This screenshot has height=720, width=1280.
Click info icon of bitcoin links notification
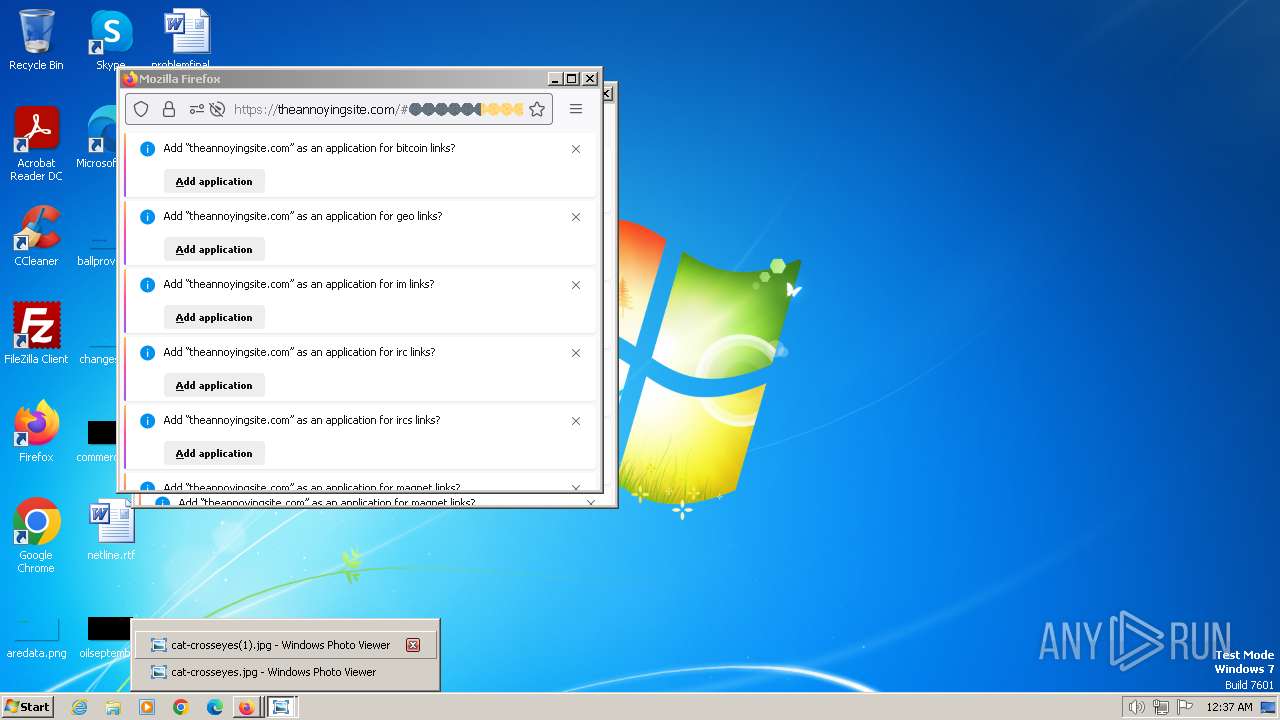(147, 149)
